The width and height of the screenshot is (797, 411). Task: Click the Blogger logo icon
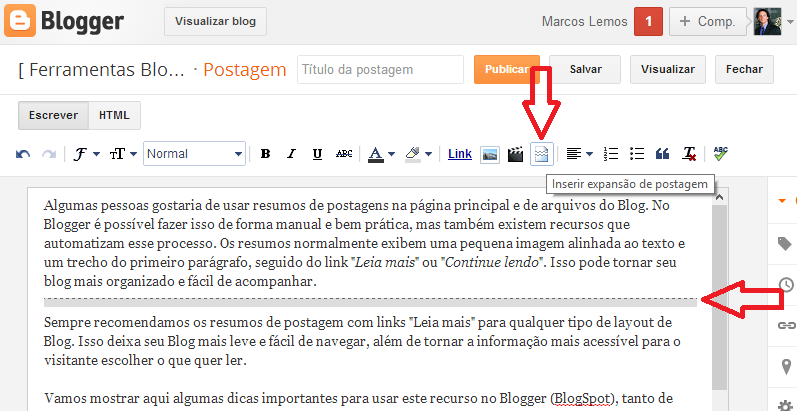[20, 20]
